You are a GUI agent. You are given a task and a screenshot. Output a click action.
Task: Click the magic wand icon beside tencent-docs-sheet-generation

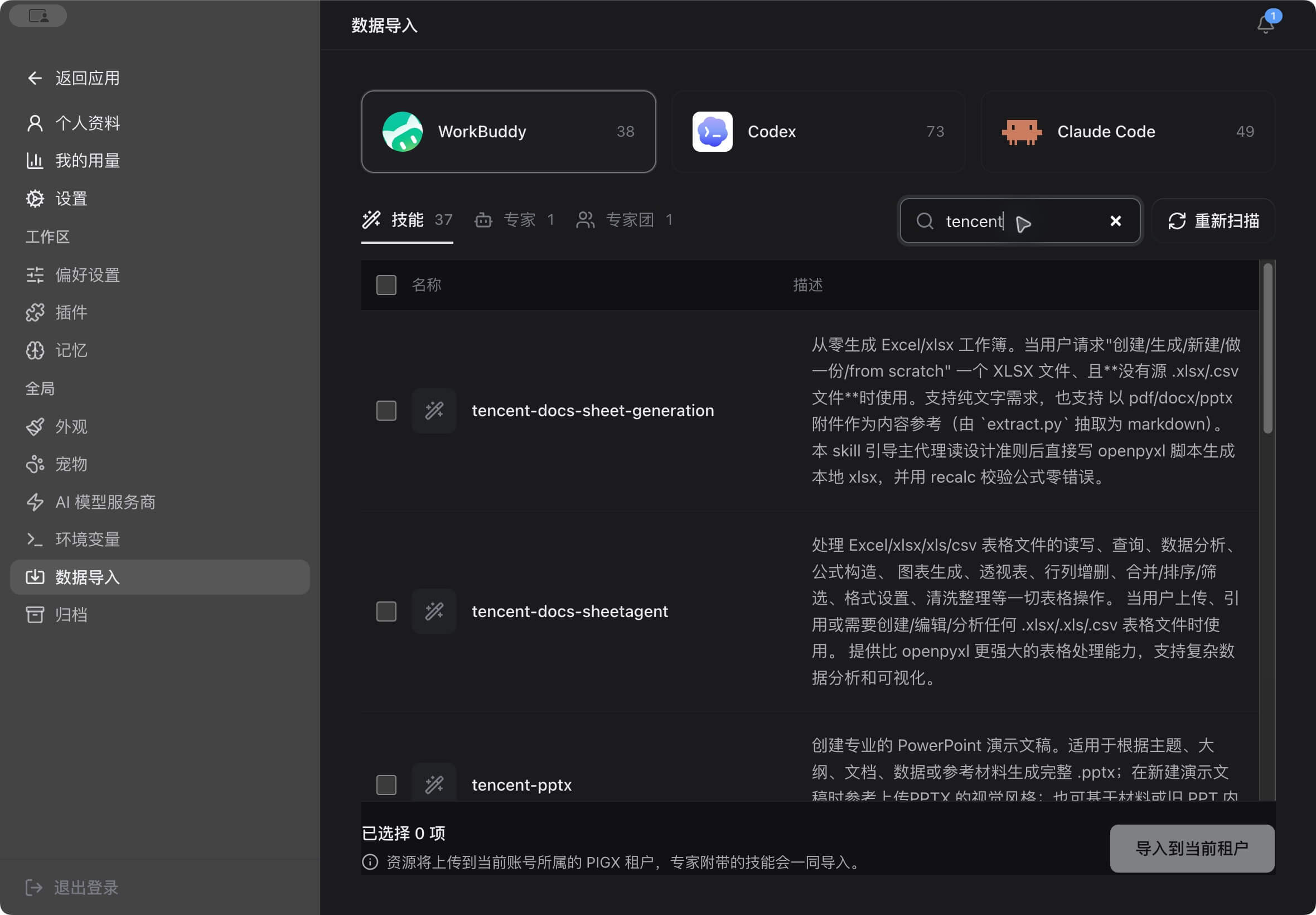[x=434, y=411]
